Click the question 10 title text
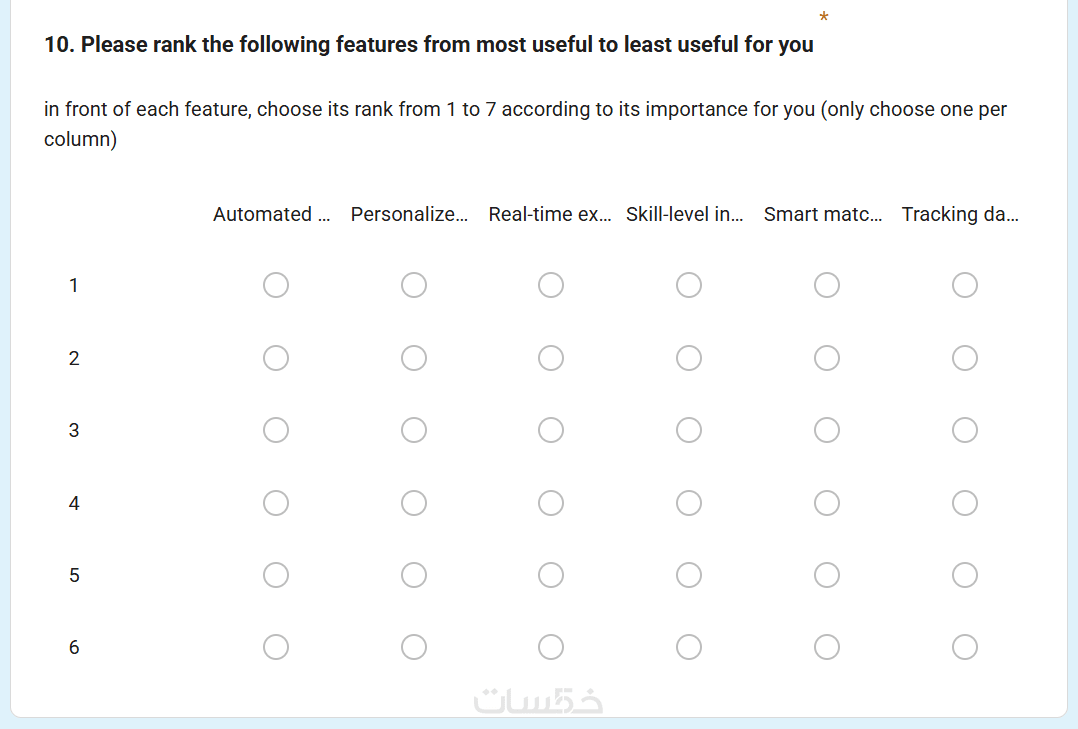This screenshot has width=1078, height=729. tap(429, 45)
